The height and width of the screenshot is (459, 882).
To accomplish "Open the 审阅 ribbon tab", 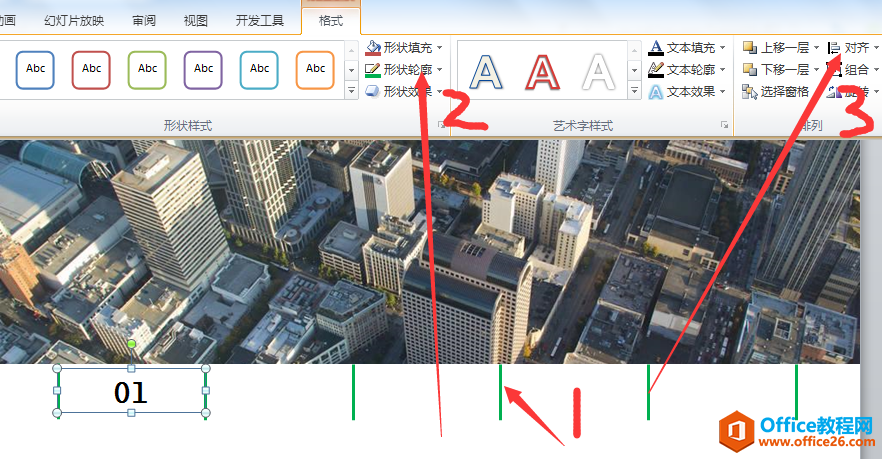I will (144, 21).
